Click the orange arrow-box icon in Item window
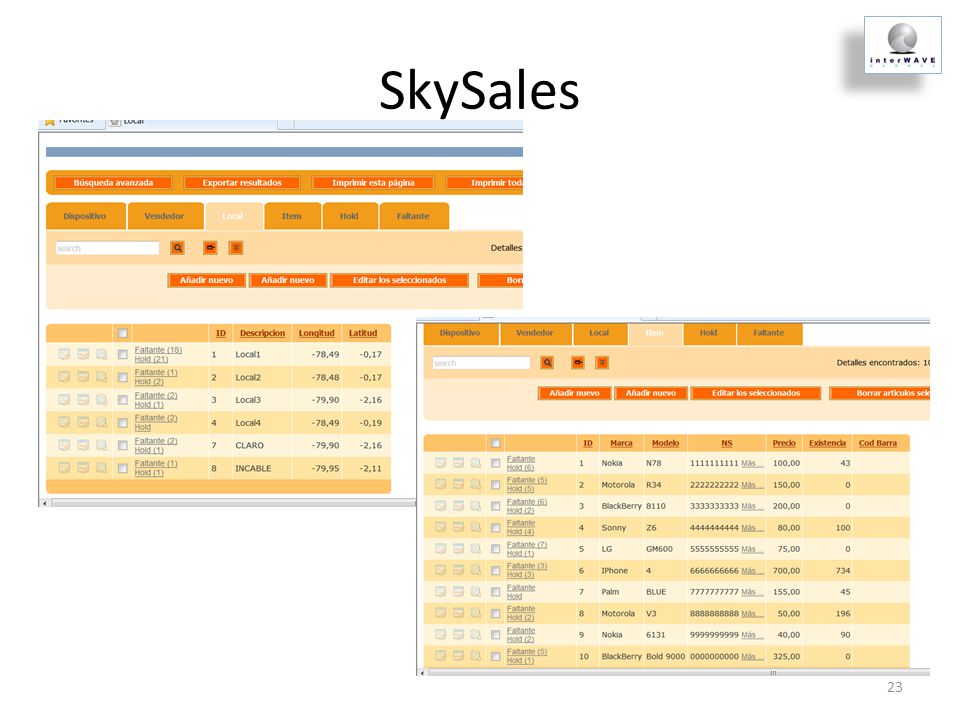 (577, 362)
